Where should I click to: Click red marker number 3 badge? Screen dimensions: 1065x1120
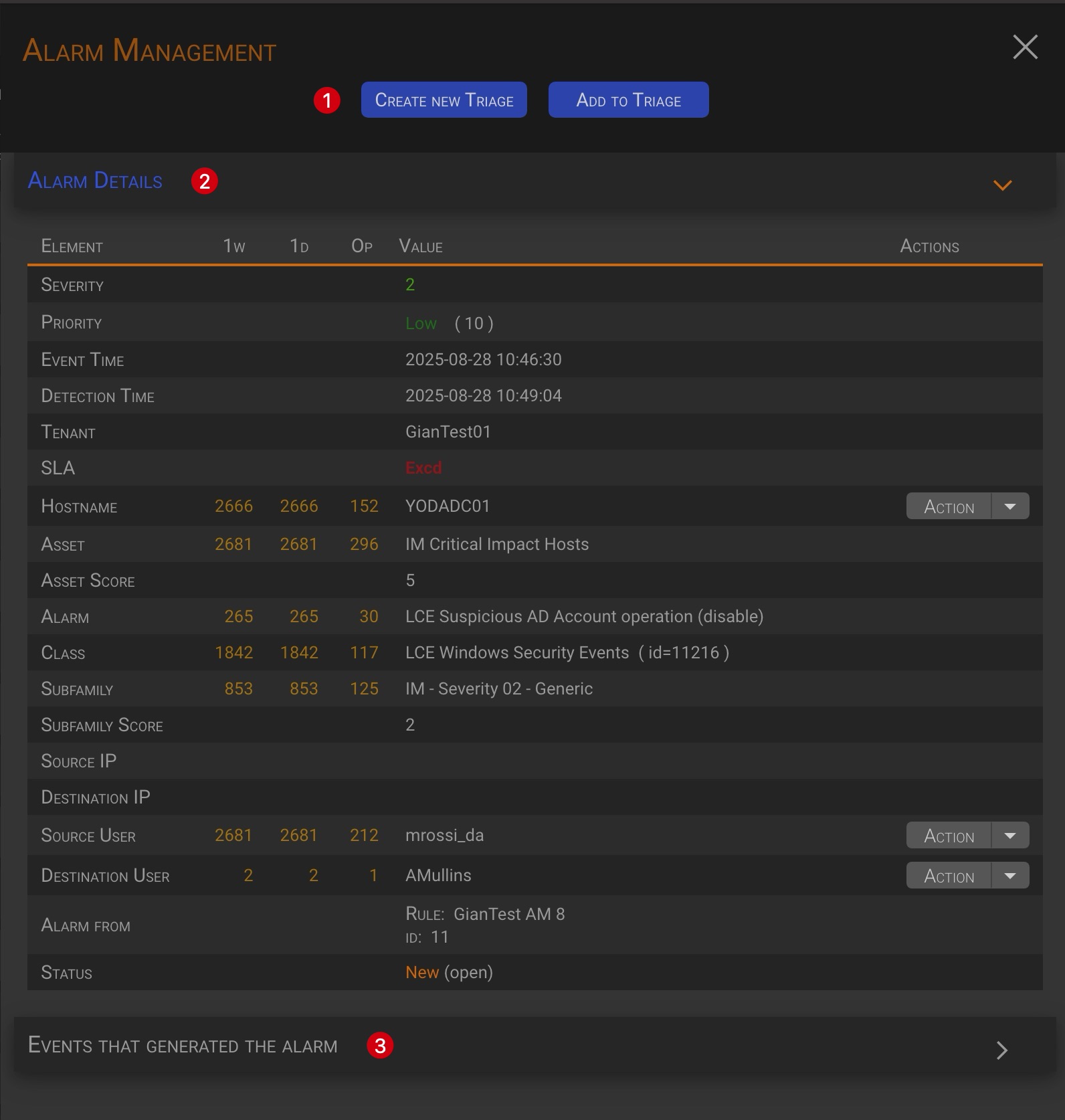[x=380, y=1046]
